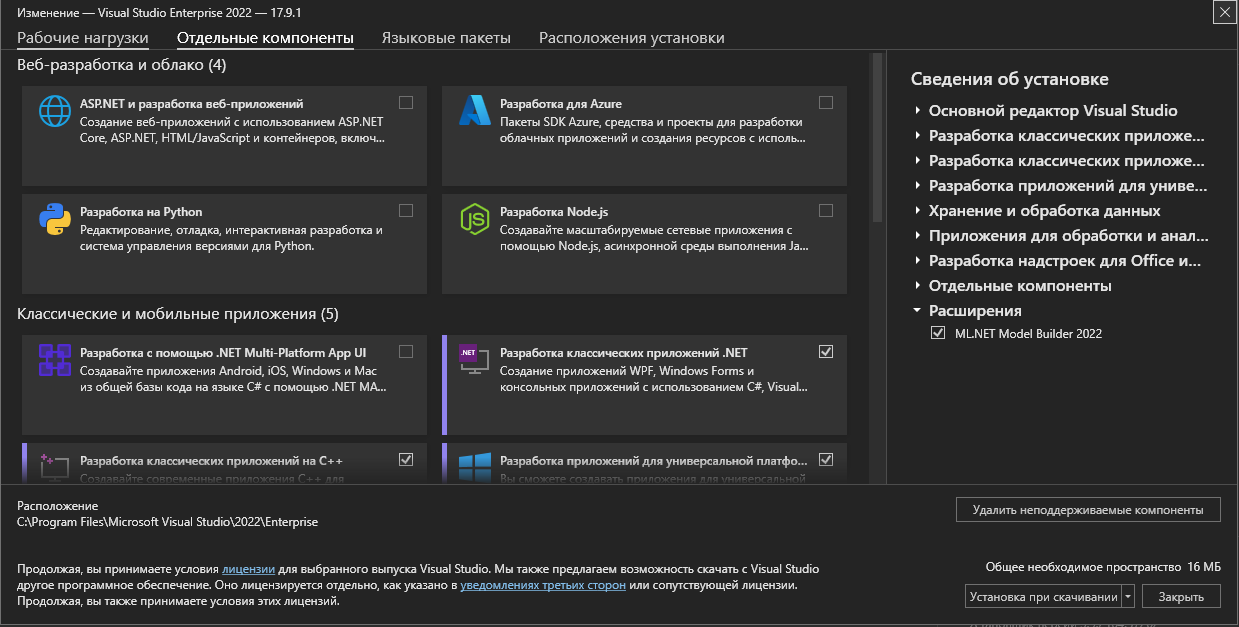
Task: Uncheck ML.NET Model Builder 2022
Action: pos(937,333)
